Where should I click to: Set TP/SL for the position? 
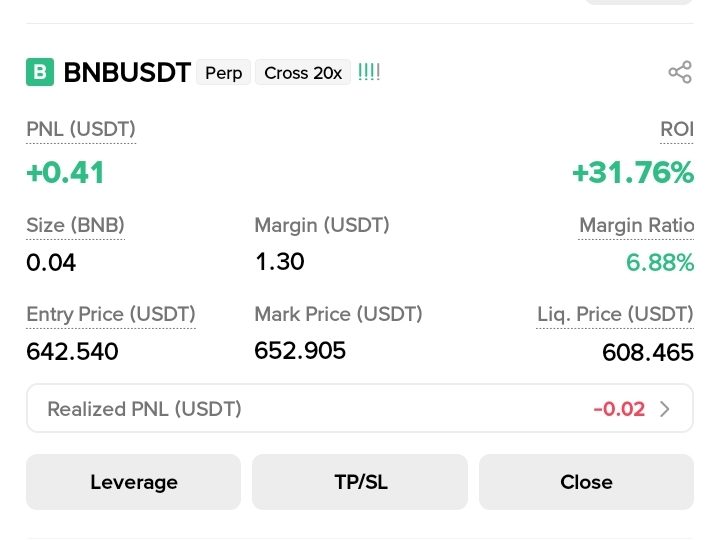click(360, 482)
